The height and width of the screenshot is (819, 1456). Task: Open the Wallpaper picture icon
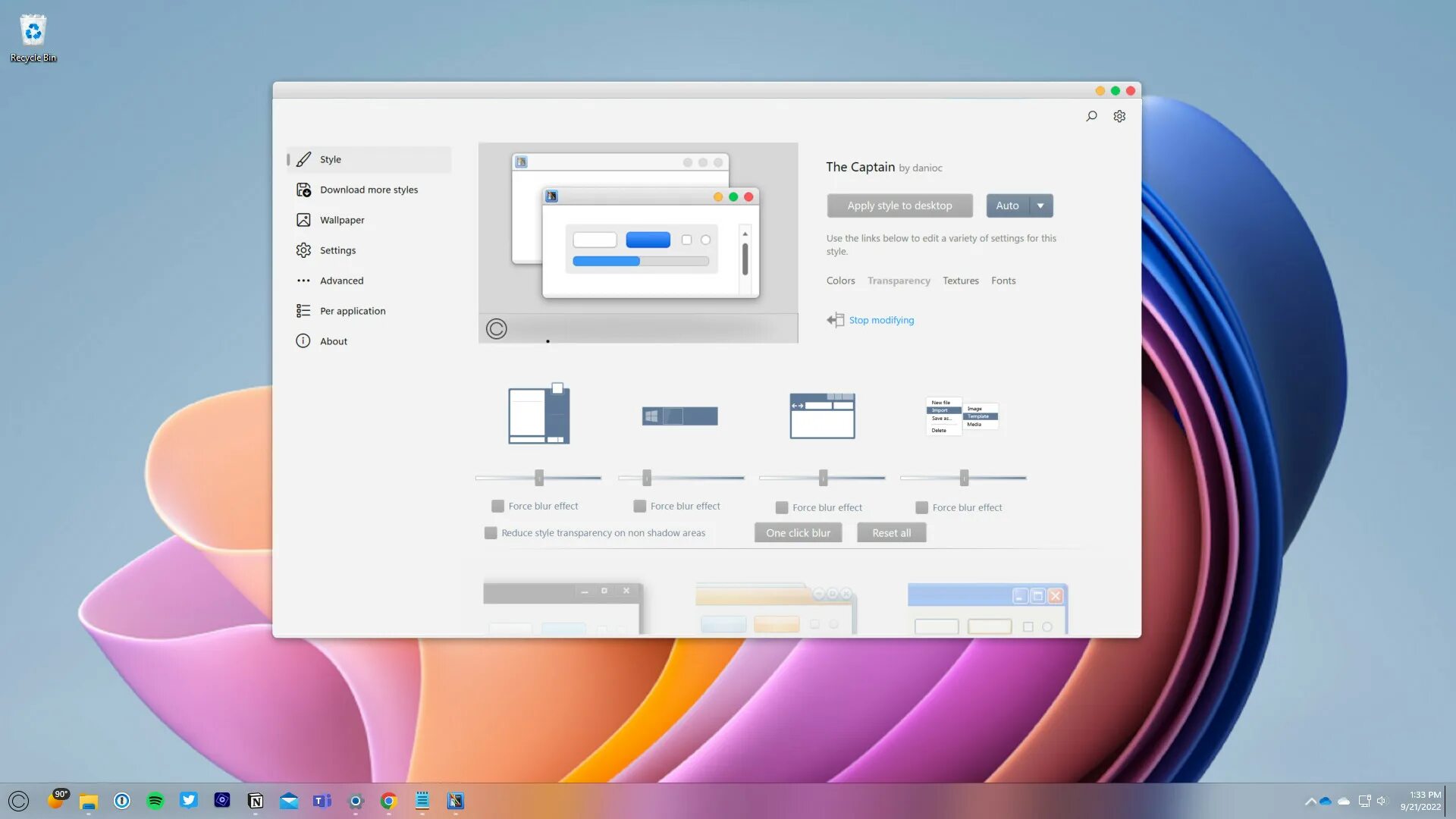tap(303, 220)
